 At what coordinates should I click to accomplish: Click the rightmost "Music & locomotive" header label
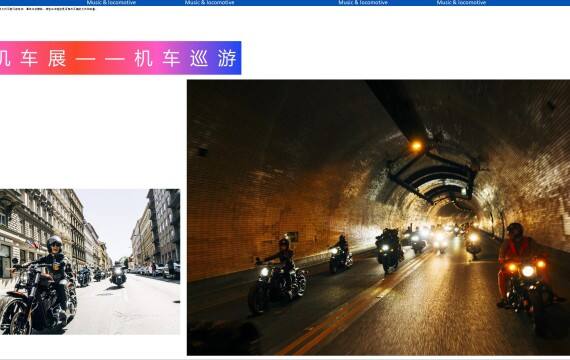coord(461,3)
